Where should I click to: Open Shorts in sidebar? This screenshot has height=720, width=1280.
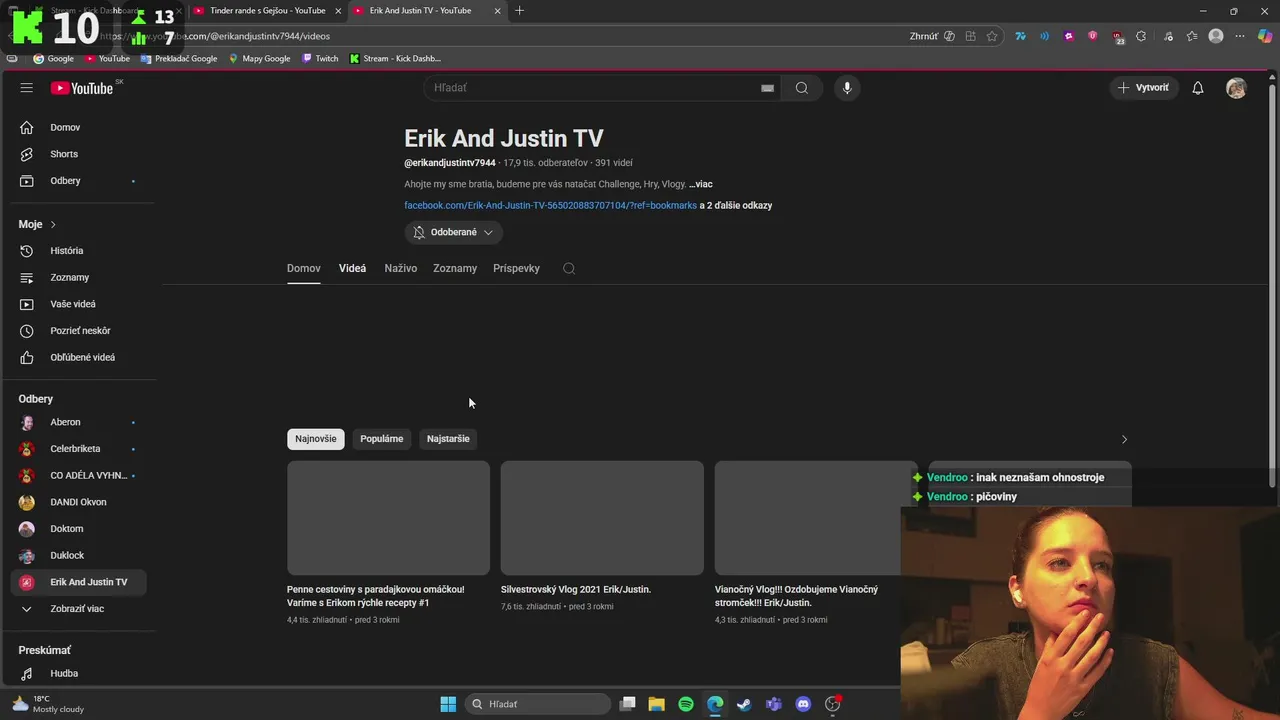pyautogui.click(x=78, y=154)
